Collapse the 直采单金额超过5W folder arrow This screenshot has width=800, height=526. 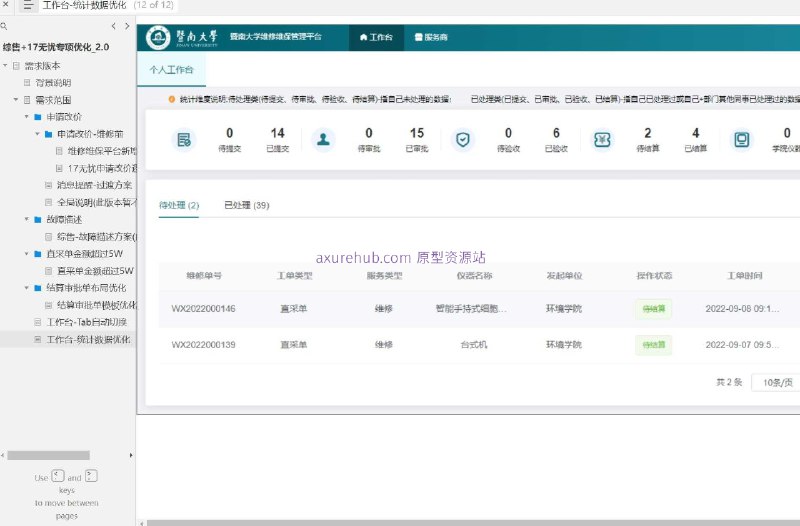(27, 254)
